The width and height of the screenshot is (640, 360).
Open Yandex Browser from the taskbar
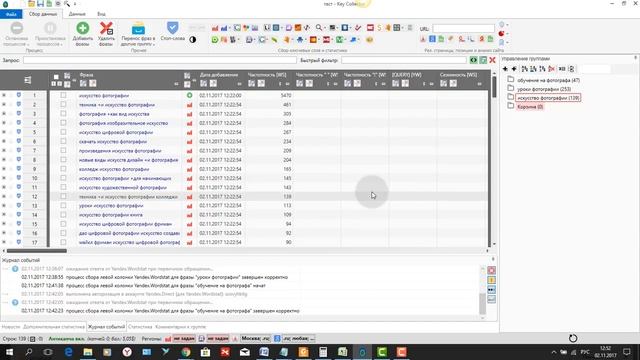[127, 352]
